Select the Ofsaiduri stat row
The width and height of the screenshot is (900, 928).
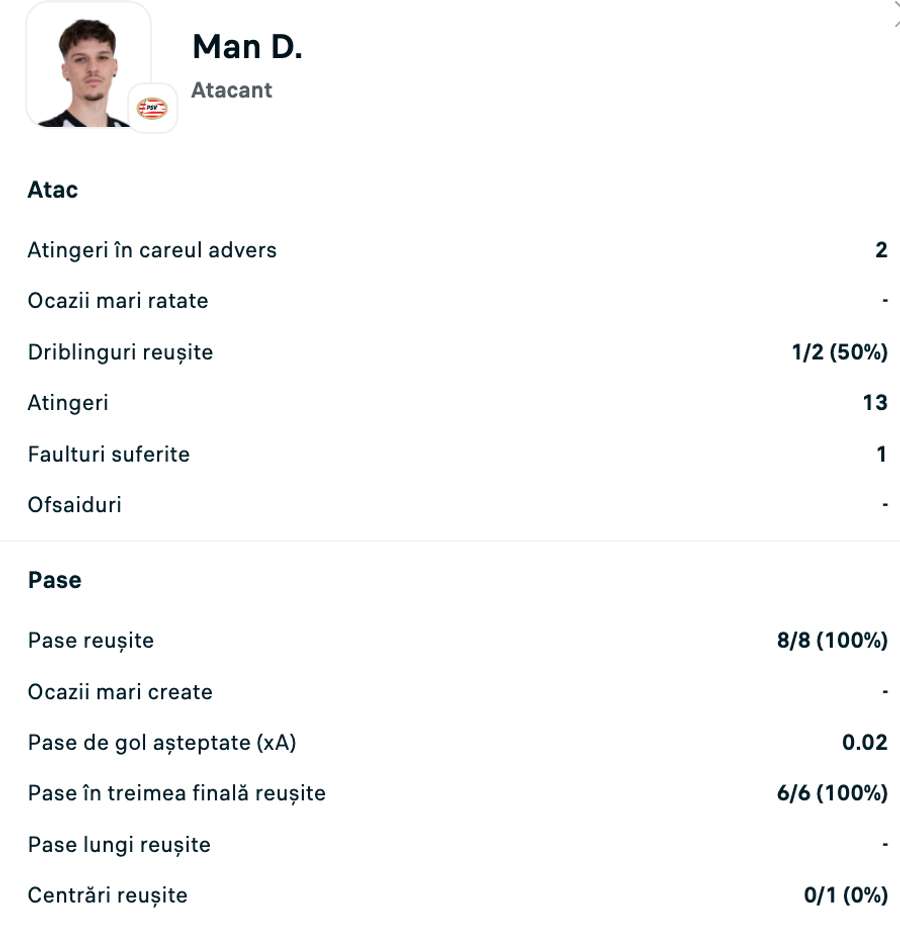(x=74, y=504)
